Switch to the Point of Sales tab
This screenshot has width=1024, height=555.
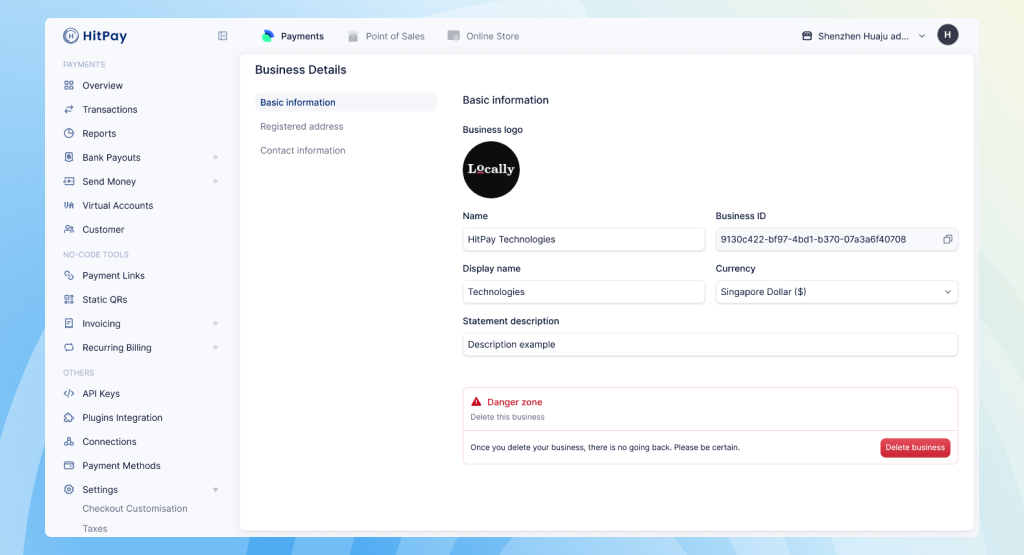point(386,36)
